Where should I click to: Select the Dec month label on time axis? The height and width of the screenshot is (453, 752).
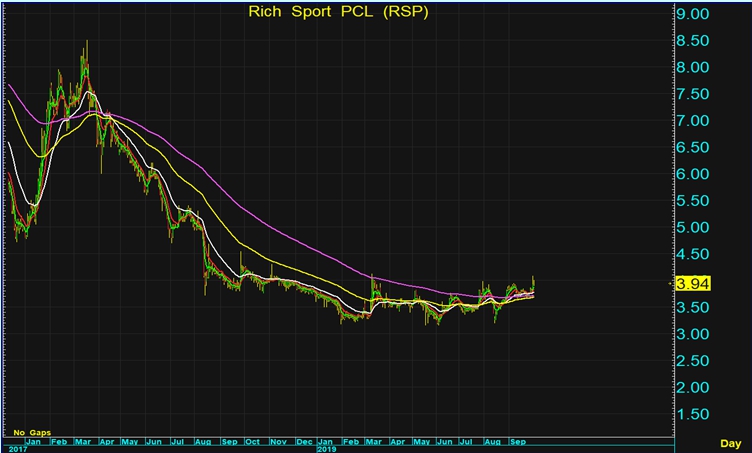pyautogui.click(x=304, y=442)
